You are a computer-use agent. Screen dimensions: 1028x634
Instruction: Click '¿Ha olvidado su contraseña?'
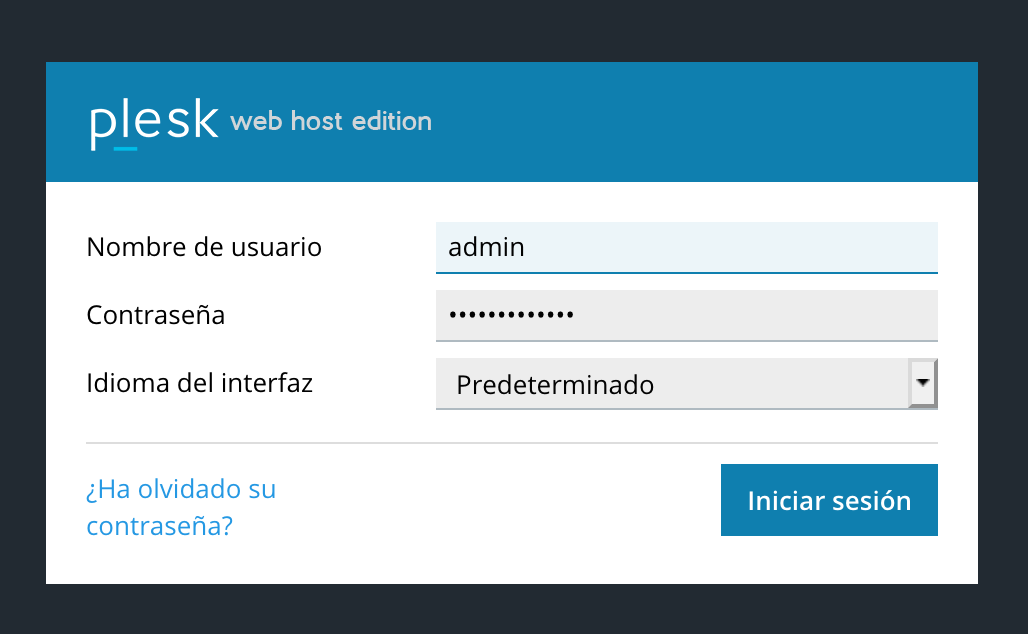pos(181,508)
